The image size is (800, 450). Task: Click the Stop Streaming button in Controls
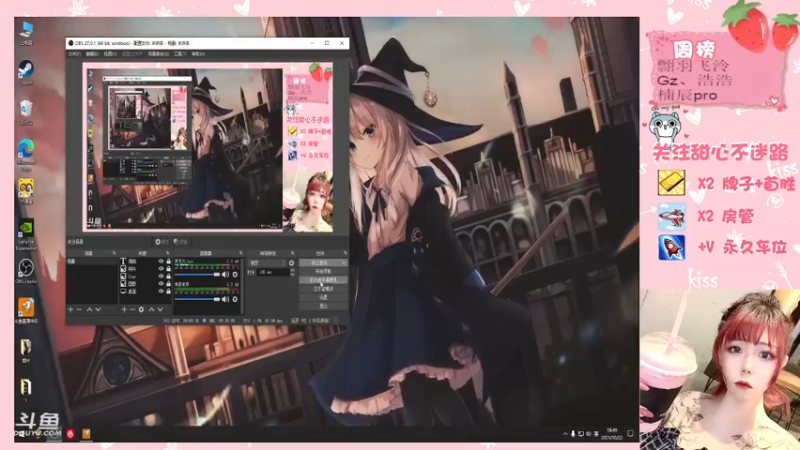pyautogui.click(x=323, y=263)
